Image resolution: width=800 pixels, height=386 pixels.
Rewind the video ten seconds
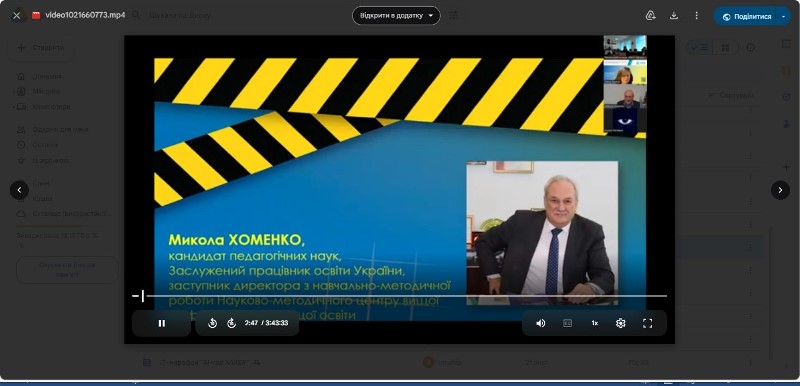pos(213,323)
